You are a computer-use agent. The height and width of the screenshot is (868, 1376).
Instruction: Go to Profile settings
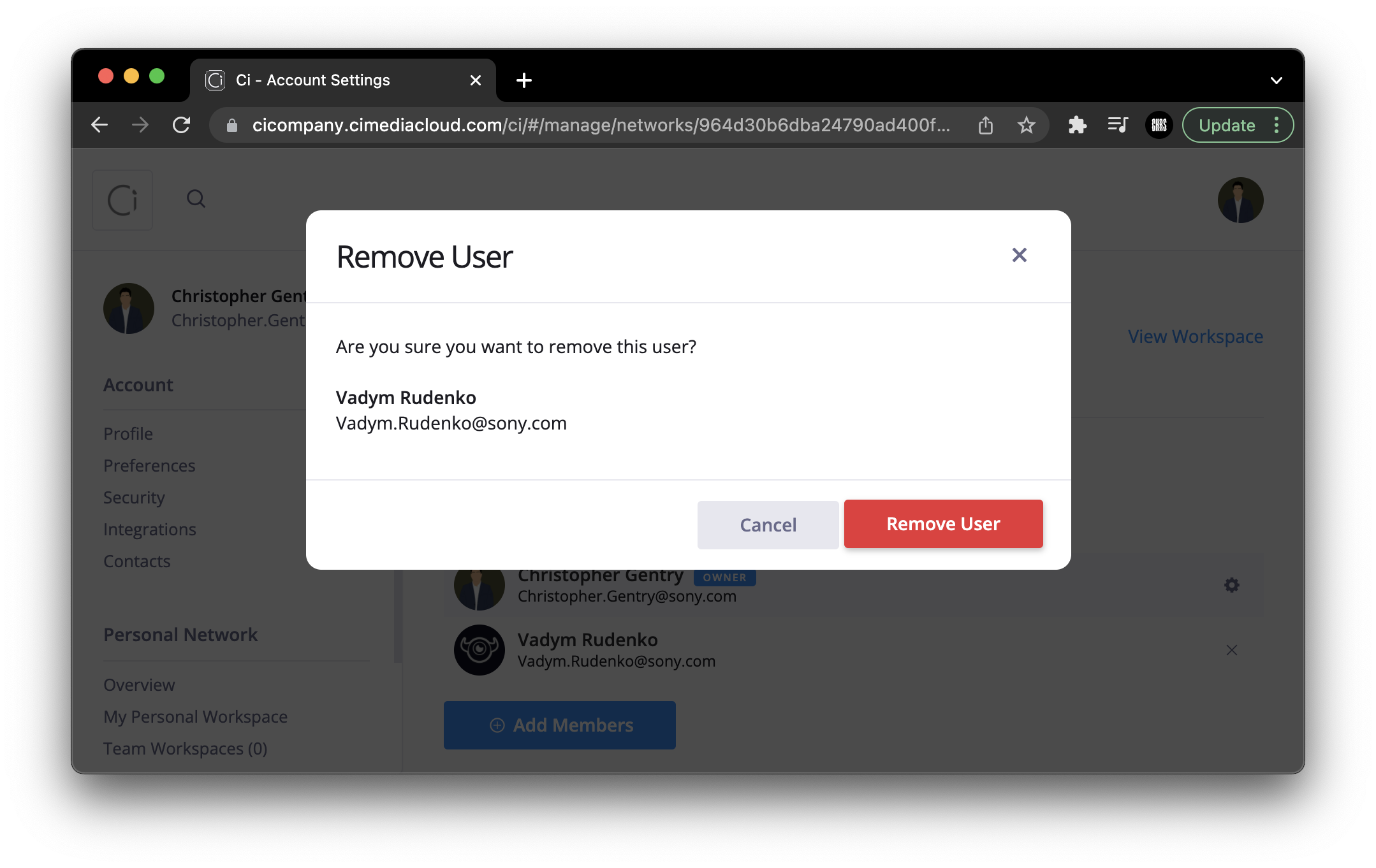point(128,433)
